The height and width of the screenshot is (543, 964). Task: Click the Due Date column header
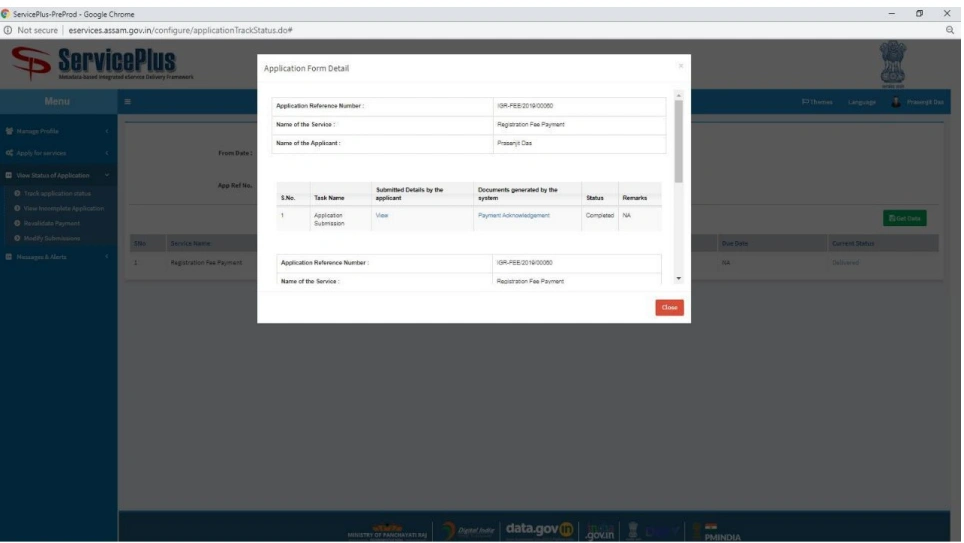tap(735, 244)
